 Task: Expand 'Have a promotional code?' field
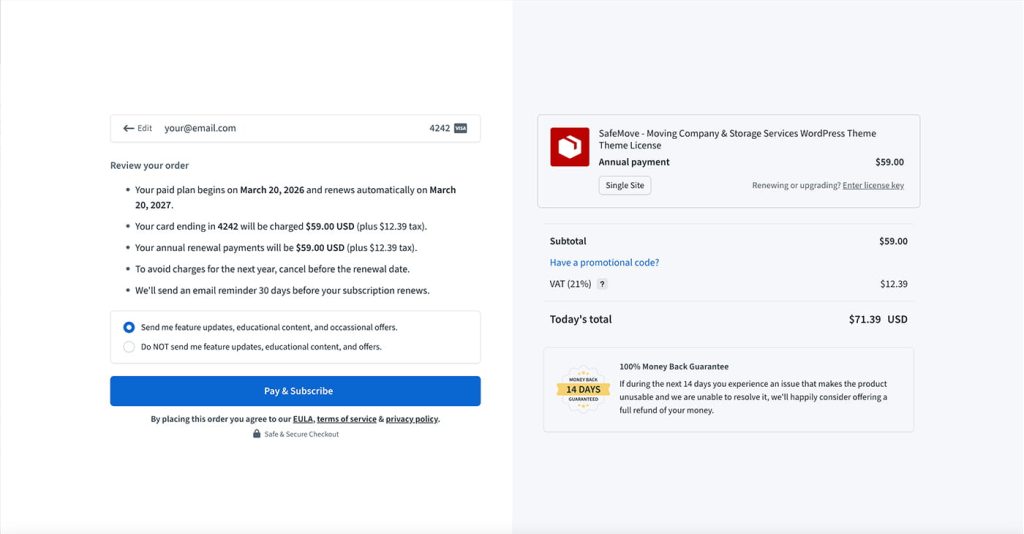(604, 263)
